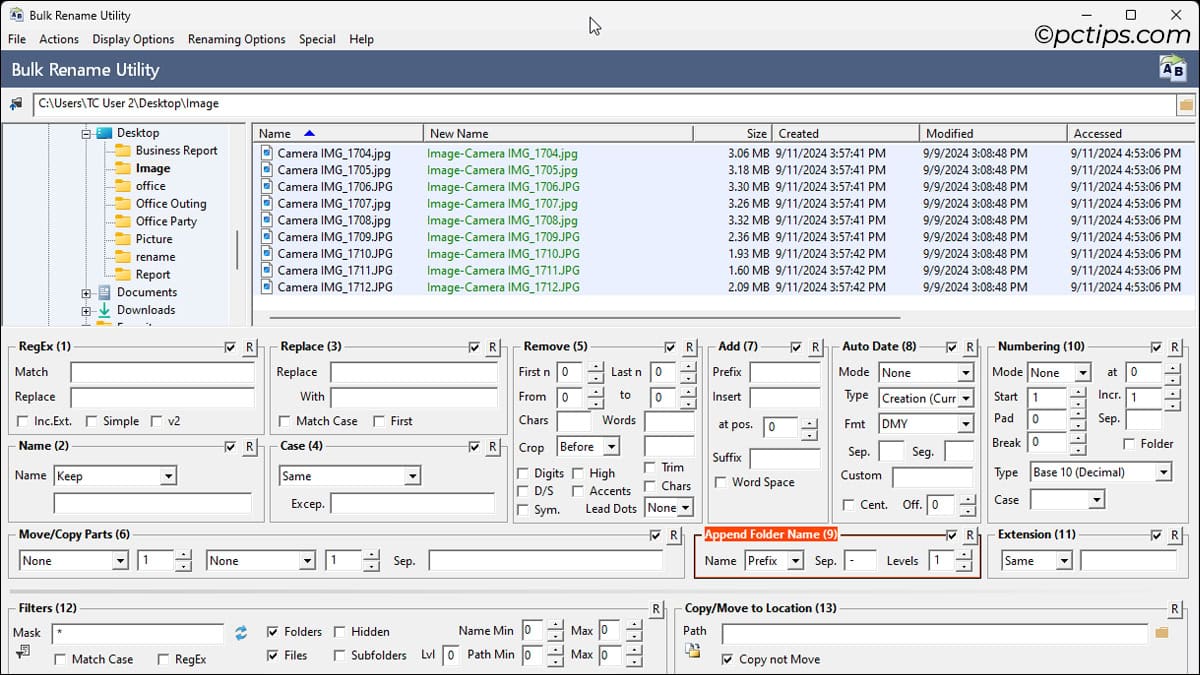Open the Numbering Type dropdown showing Base 10 (Decimal)

[x=1100, y=472]
